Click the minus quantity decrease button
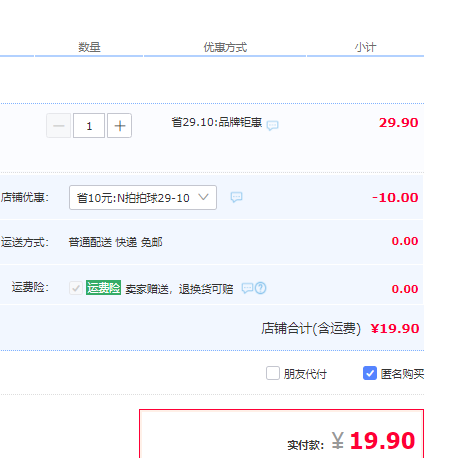 click(x=59, y=126)
